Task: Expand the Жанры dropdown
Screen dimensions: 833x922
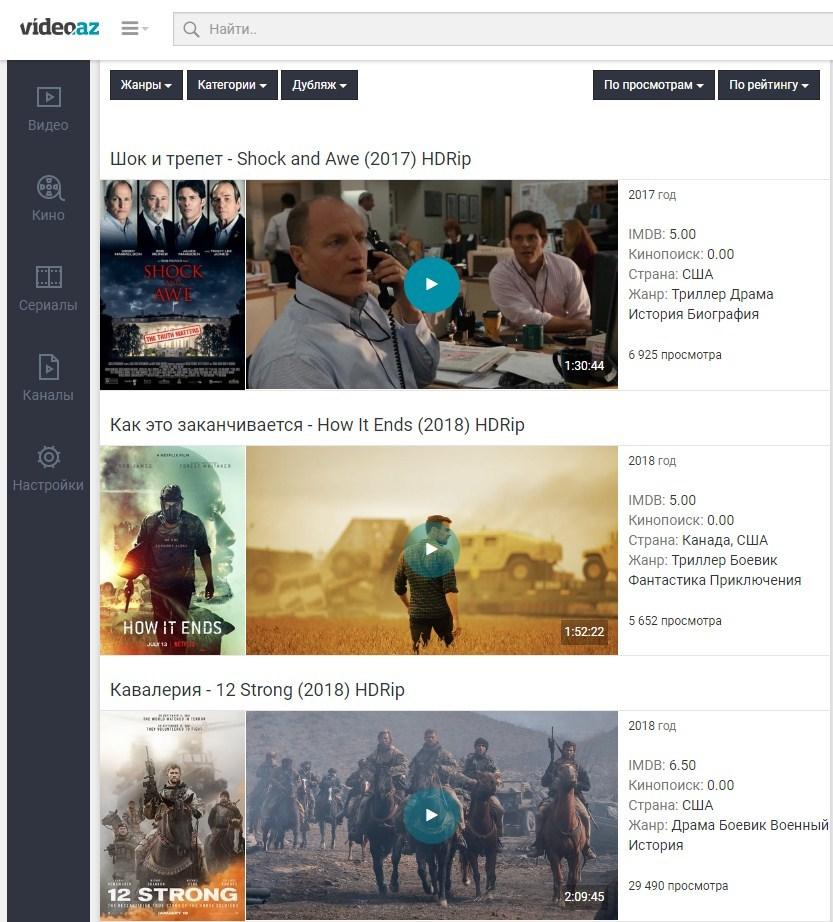Action: pyautogui.click(x=146, y=85)
